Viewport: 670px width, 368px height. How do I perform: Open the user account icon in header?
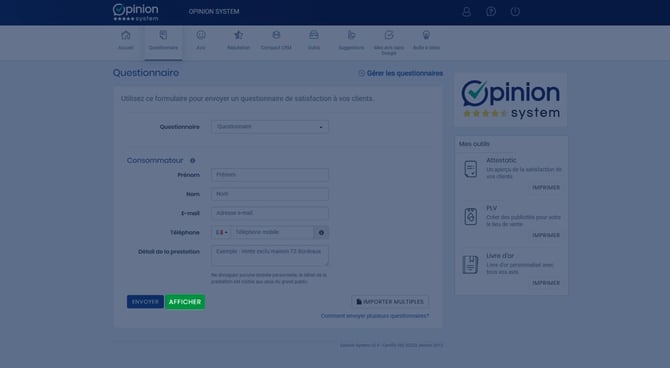(466, 12)
